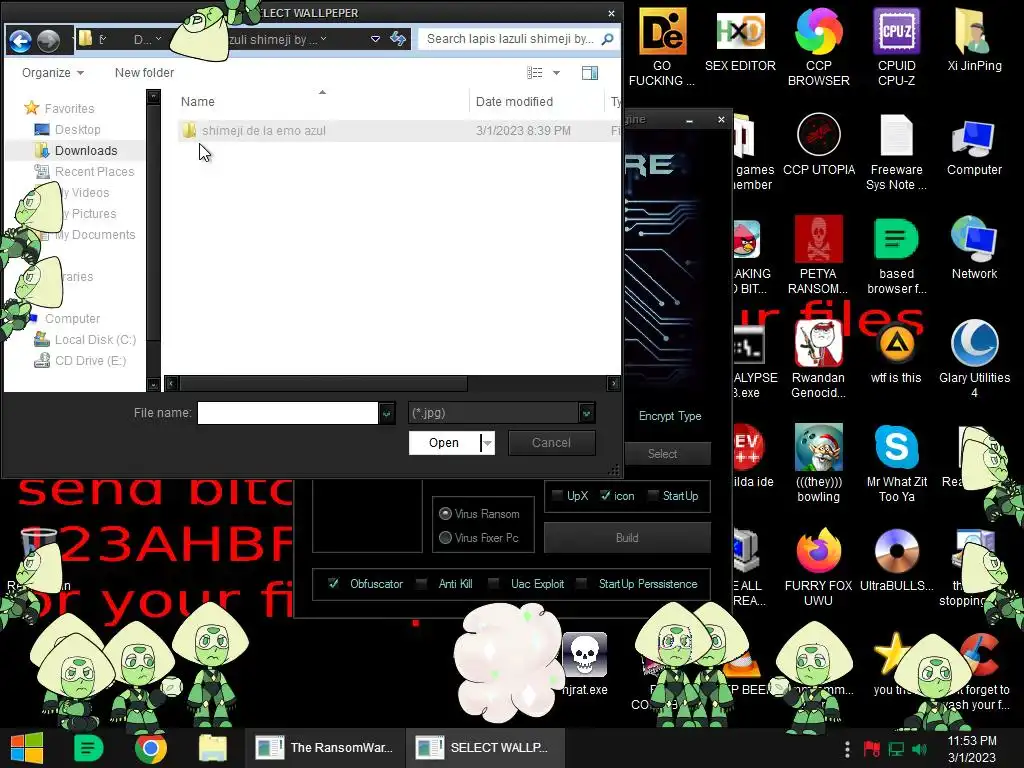The height and width of the screenshot is (768, 1024).
Task: Click the Open button
Action: coord(444,443)
